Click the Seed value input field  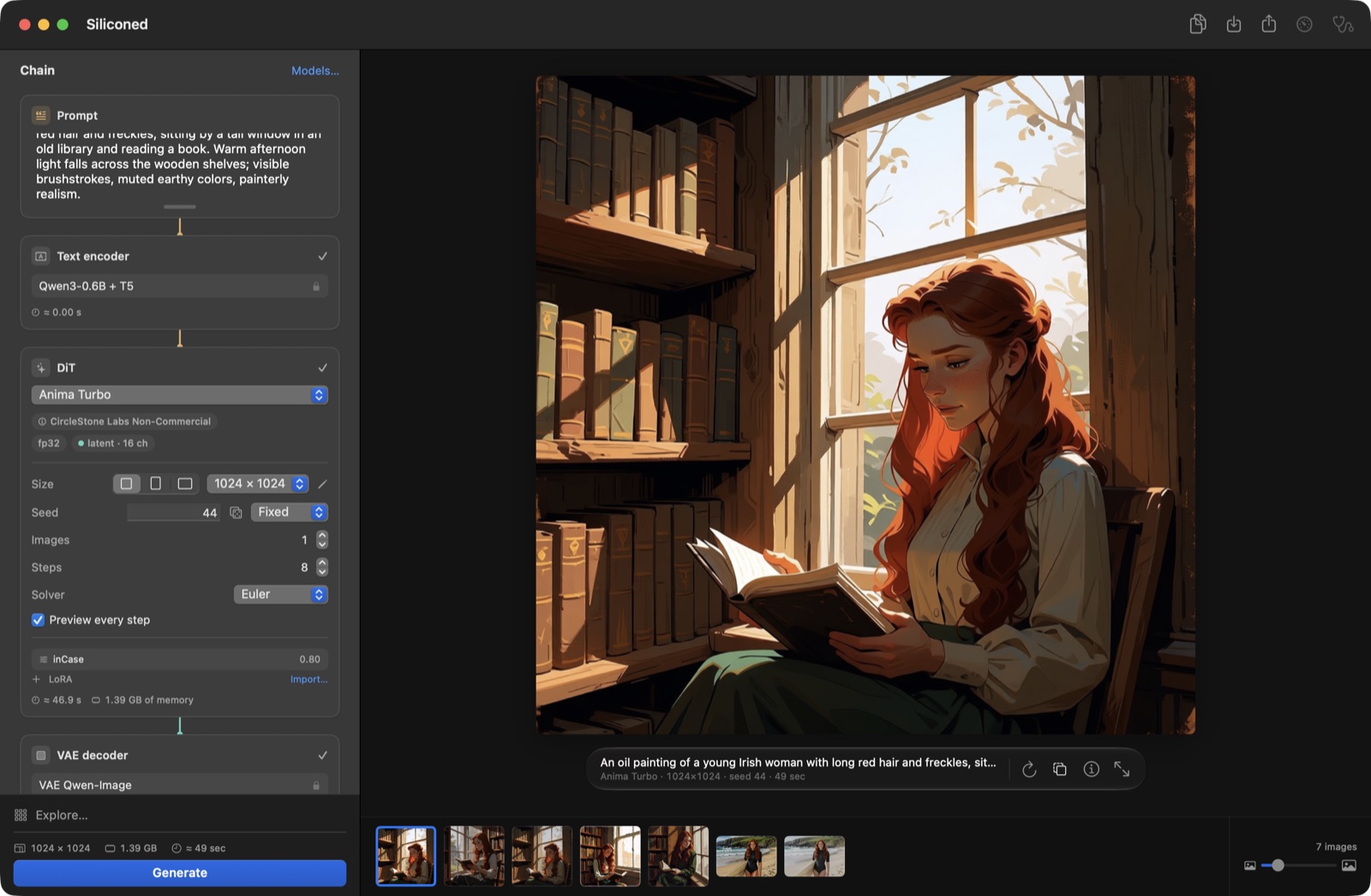pos(173,512)
